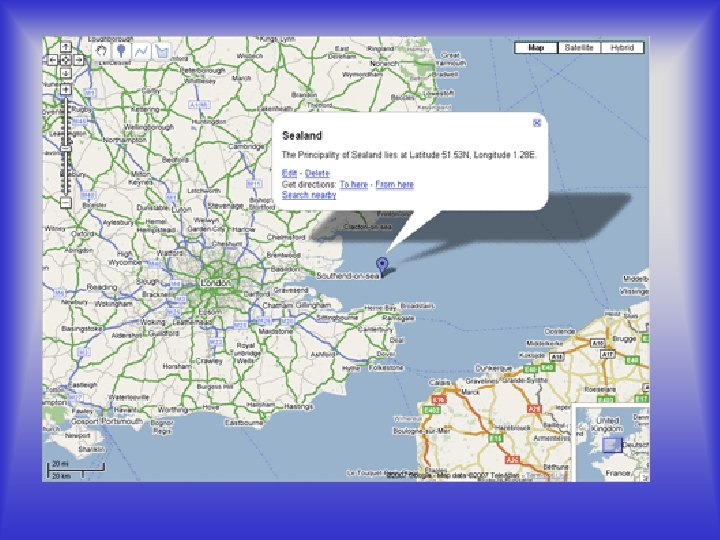Screen dimensions: 720x540
Task: Select the add placemark tool
Action: (121, 51)
